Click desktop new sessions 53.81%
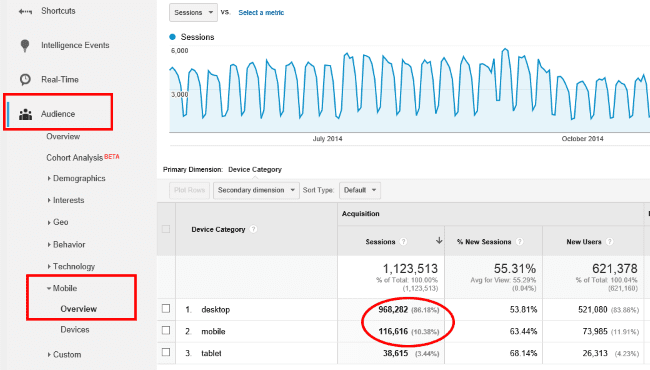The width and height of the screenshot is (650, 370). (523, 310)
